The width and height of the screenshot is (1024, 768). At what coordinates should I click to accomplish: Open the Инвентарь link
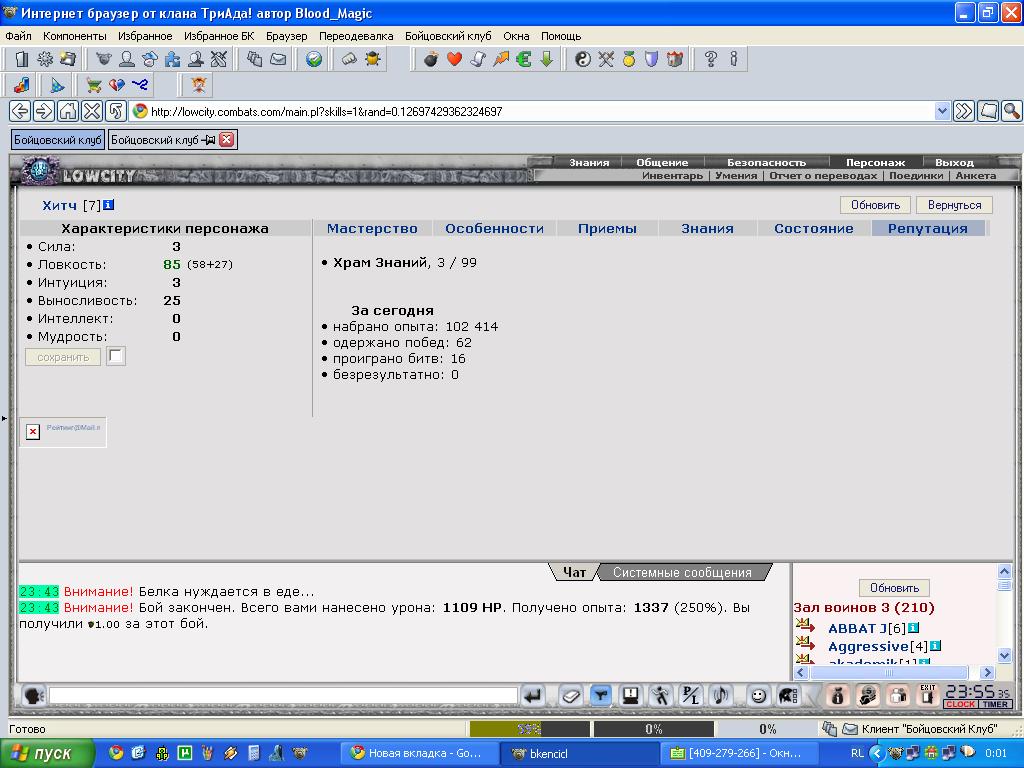tap(672, 176)
